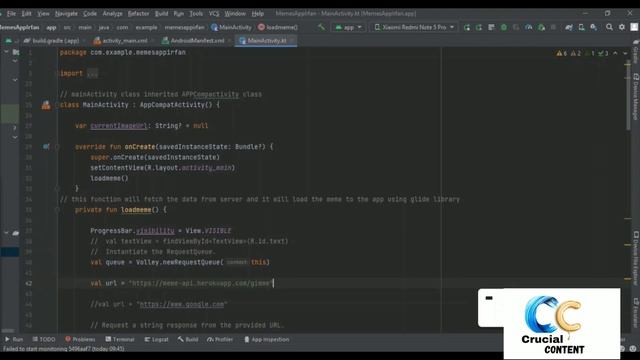Open the Device Manager side panel tab

[x=636, y=96]
